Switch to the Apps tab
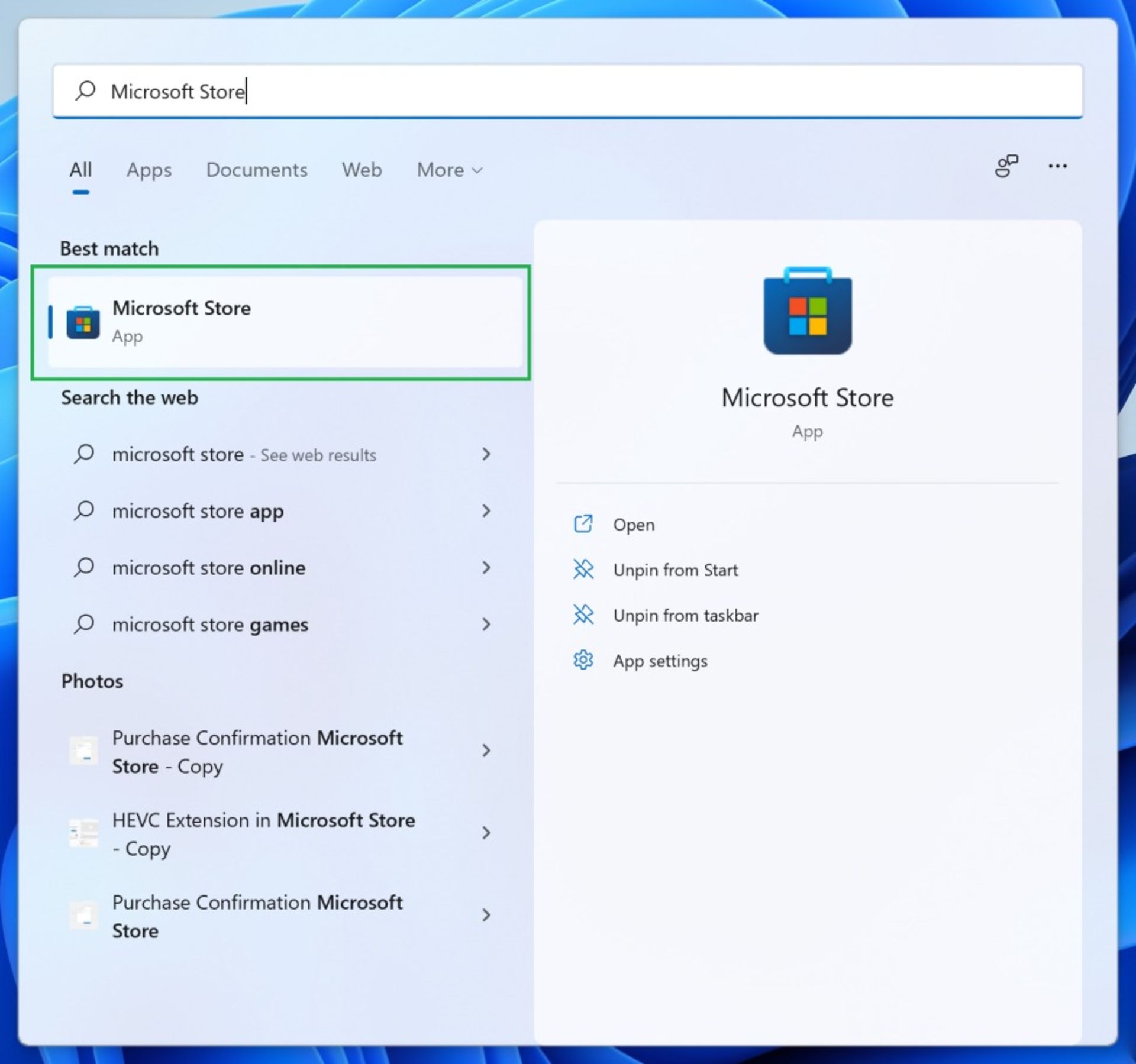The image size is (1136, 1064). [149, 170]
